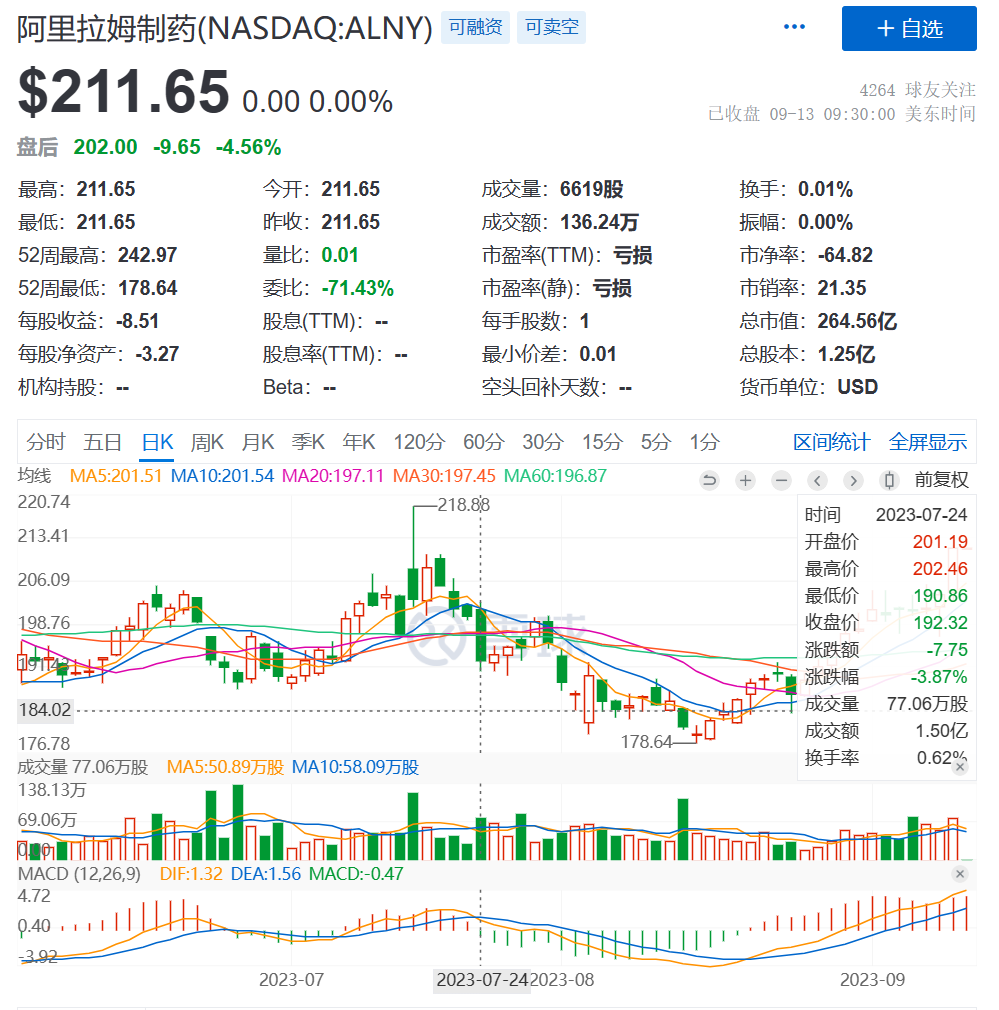
Task: Click the MA5:201.51 legend label
Action: [116, 476]
